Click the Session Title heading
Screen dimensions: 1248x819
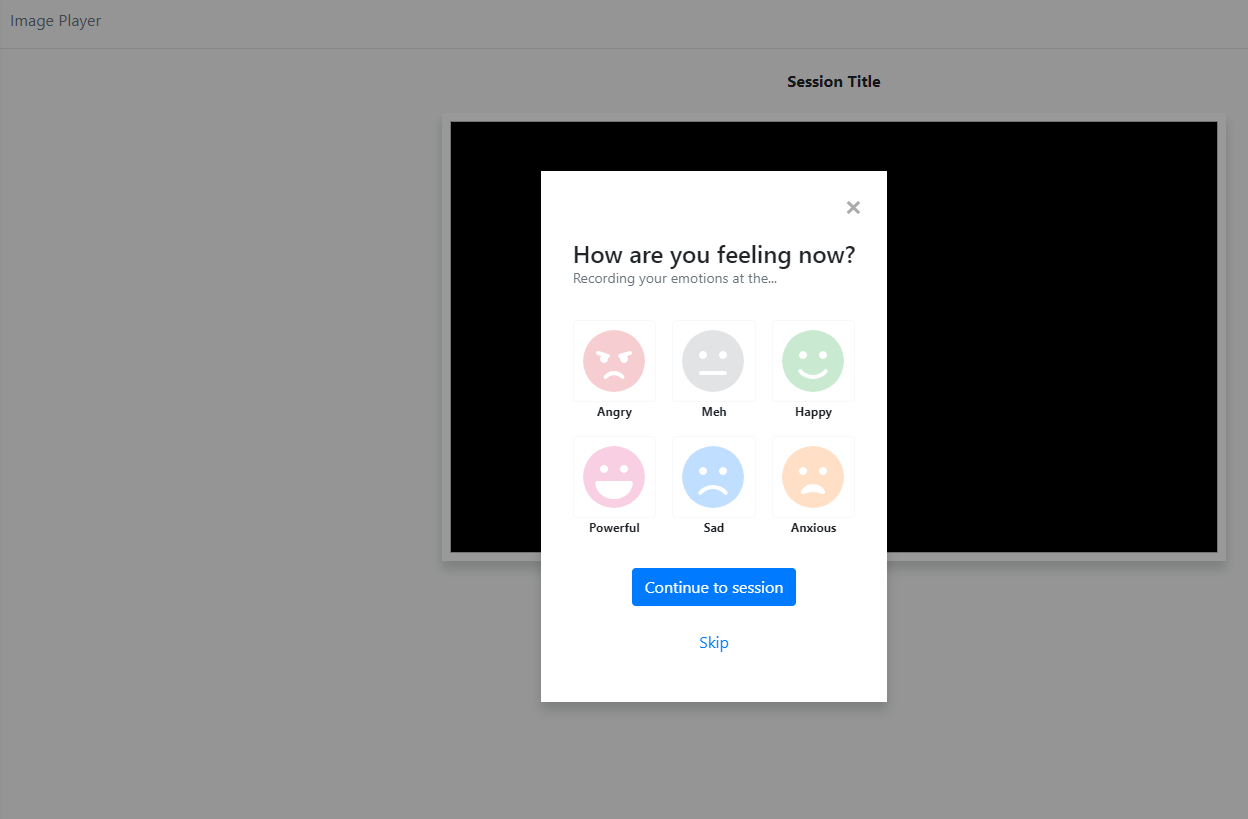pyautogui.click(x=834, y=82)
